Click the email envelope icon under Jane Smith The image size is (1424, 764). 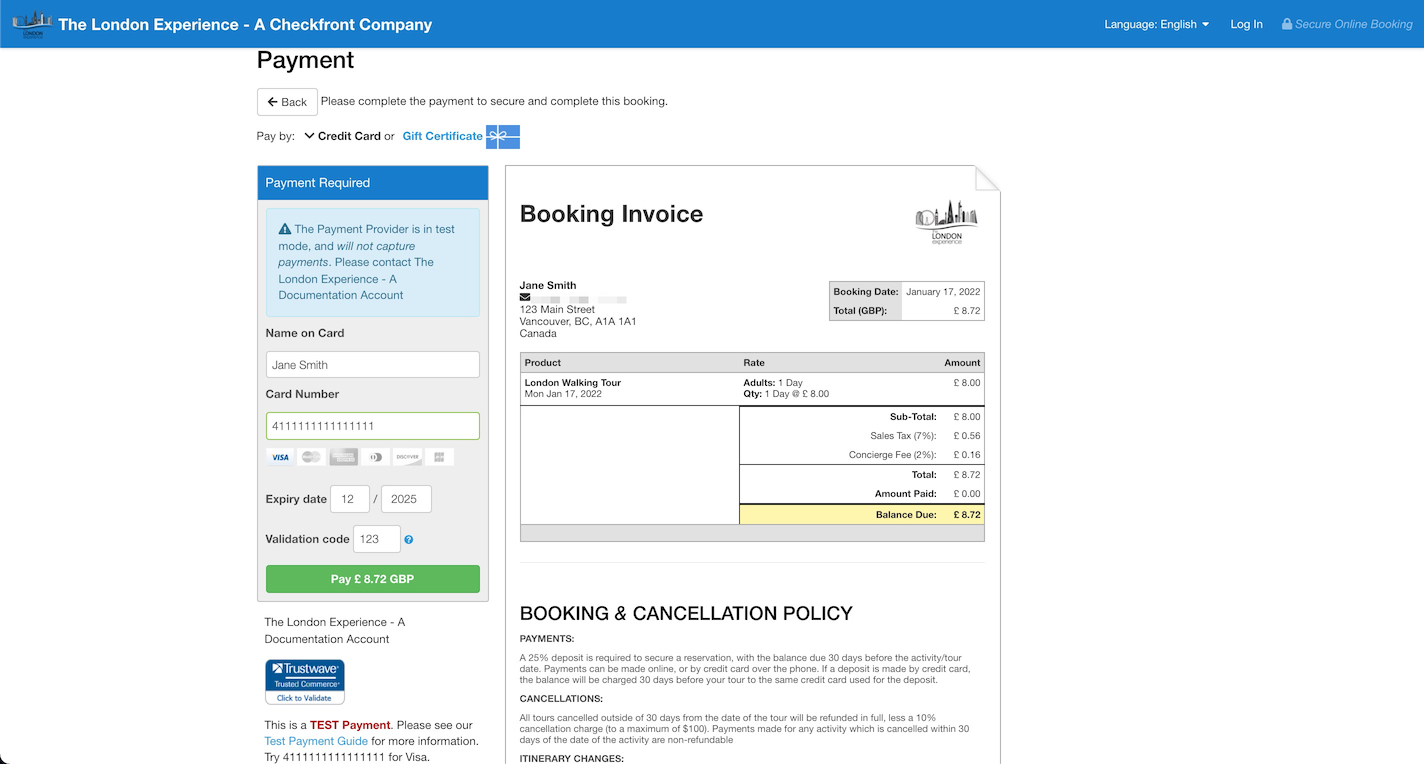point(525,297)
